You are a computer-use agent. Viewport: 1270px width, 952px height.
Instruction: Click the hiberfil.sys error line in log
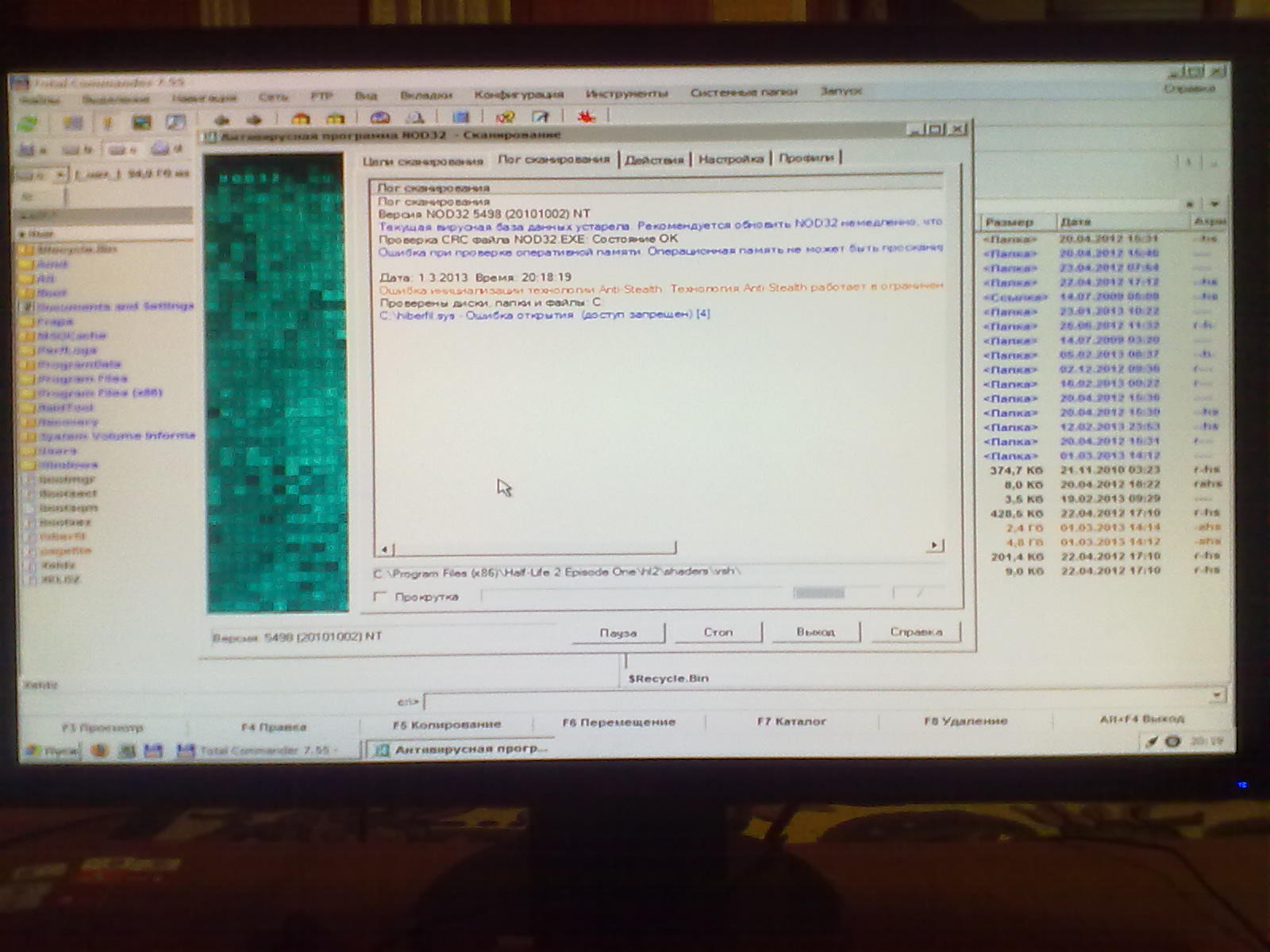tap(545, 315)
